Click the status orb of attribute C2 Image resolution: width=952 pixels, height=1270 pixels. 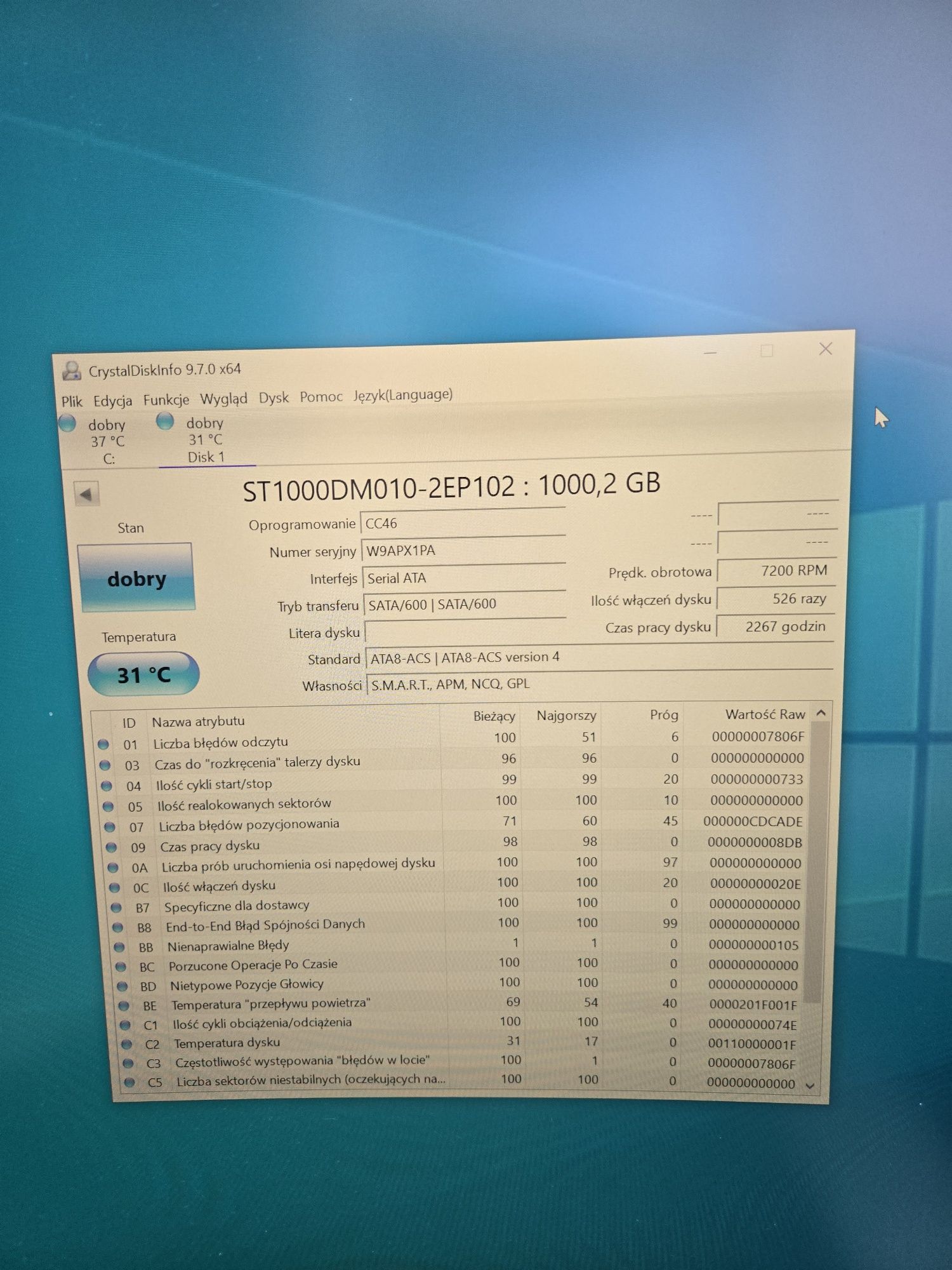pyautogui.click(x=126, y=1044)
